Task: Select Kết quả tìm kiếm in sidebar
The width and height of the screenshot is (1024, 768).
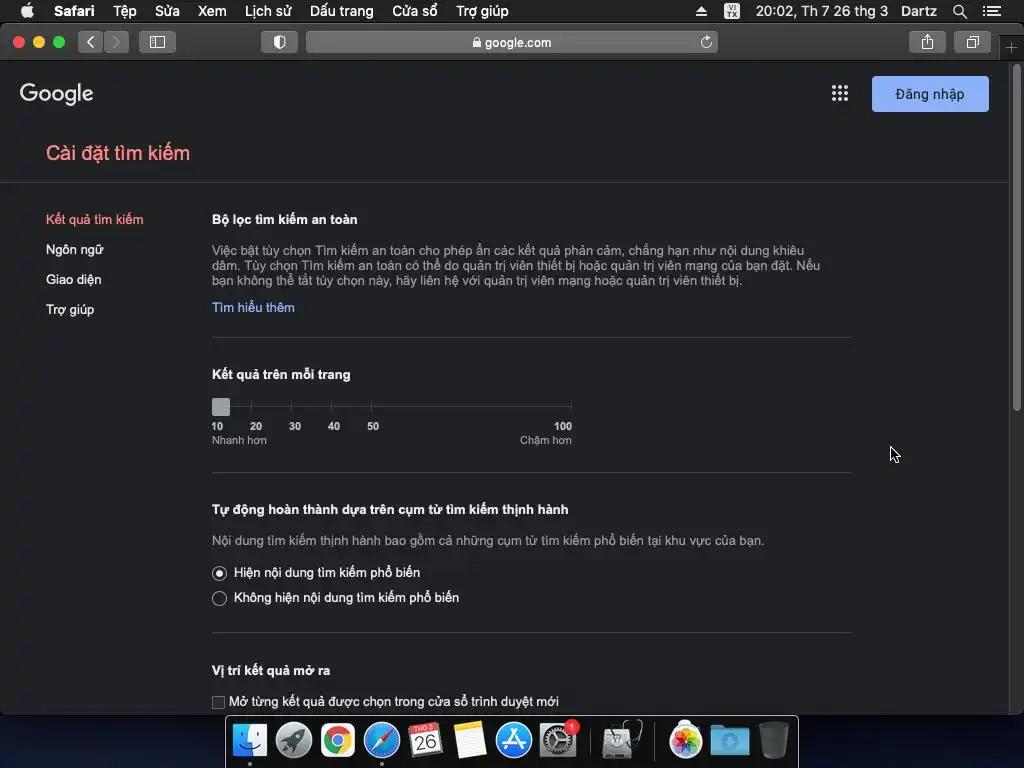Action: (95, 219)
